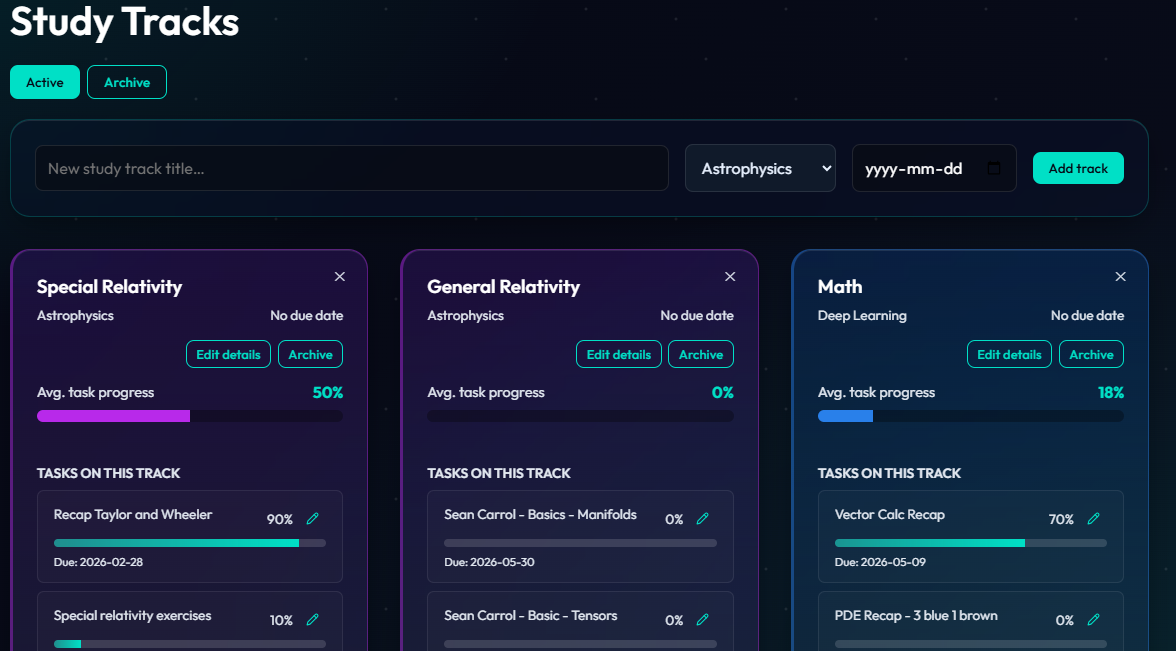
Task: Click Recap Taylor and Wheeler task name
Action: pyautogui.click(x=133, y=514)
